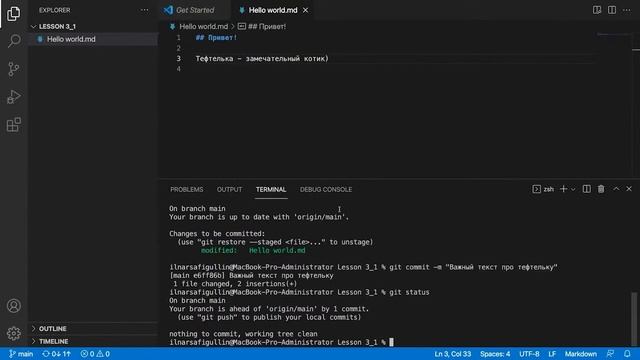640x360 pixels.
Task: Open editor more actions ellipsis
Action: click(627, 10)
